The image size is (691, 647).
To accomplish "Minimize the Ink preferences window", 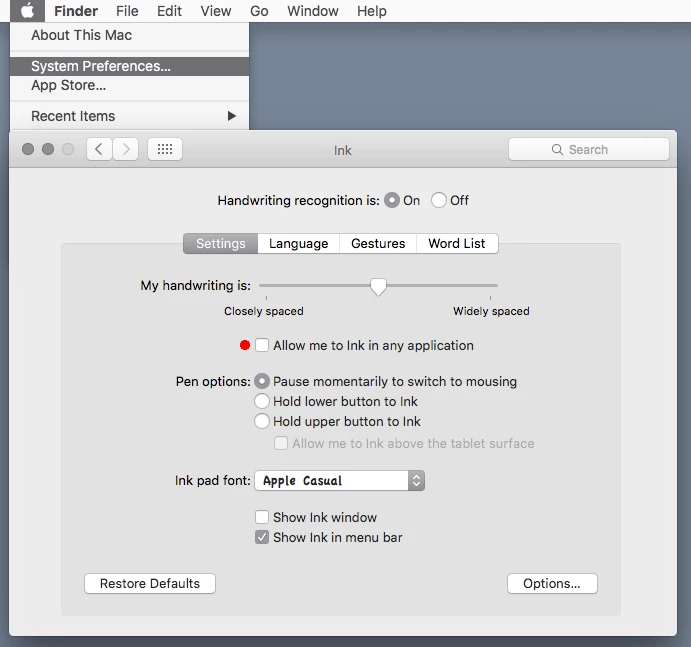I will 48,149.
